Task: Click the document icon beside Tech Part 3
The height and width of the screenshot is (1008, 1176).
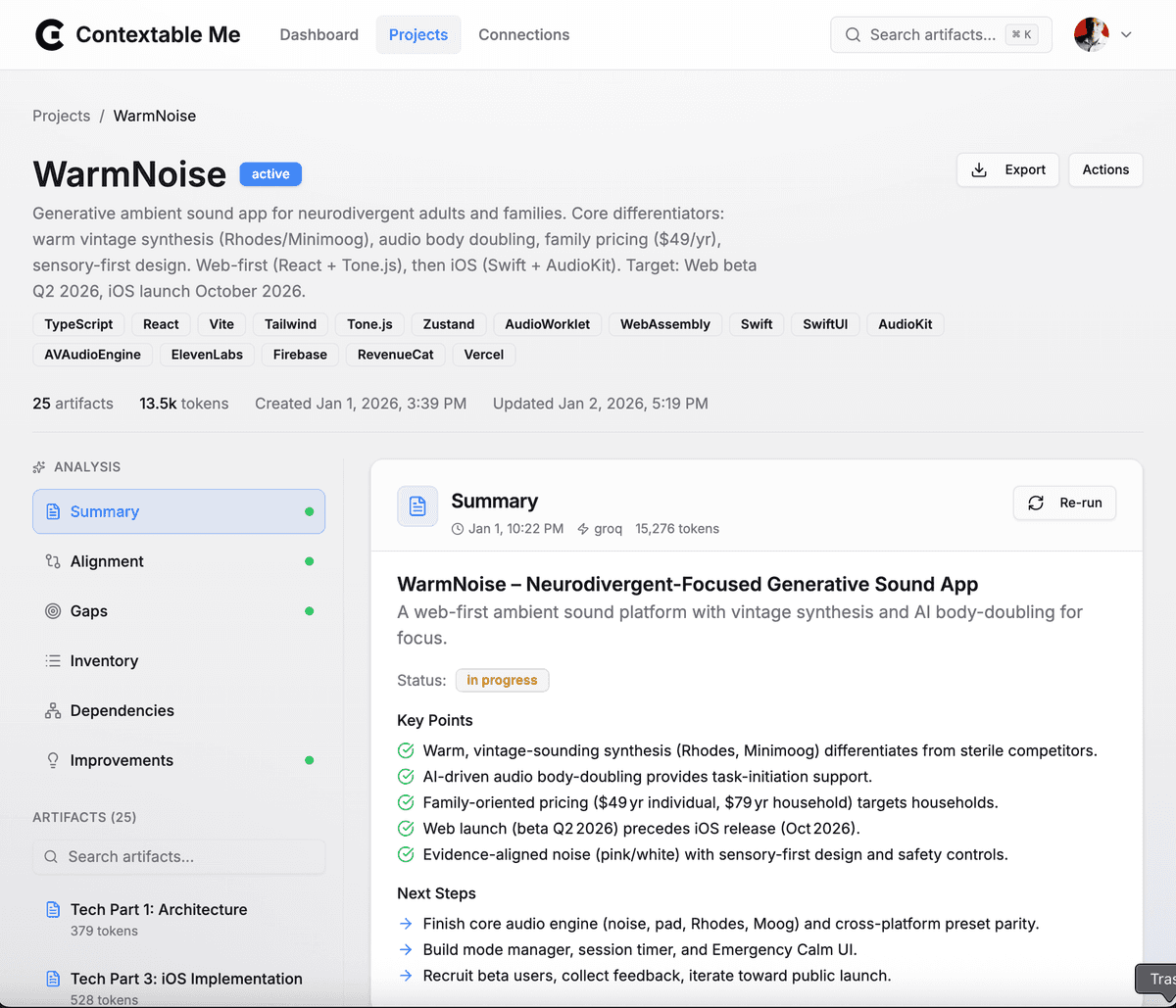Action: [x=52, y=978]
